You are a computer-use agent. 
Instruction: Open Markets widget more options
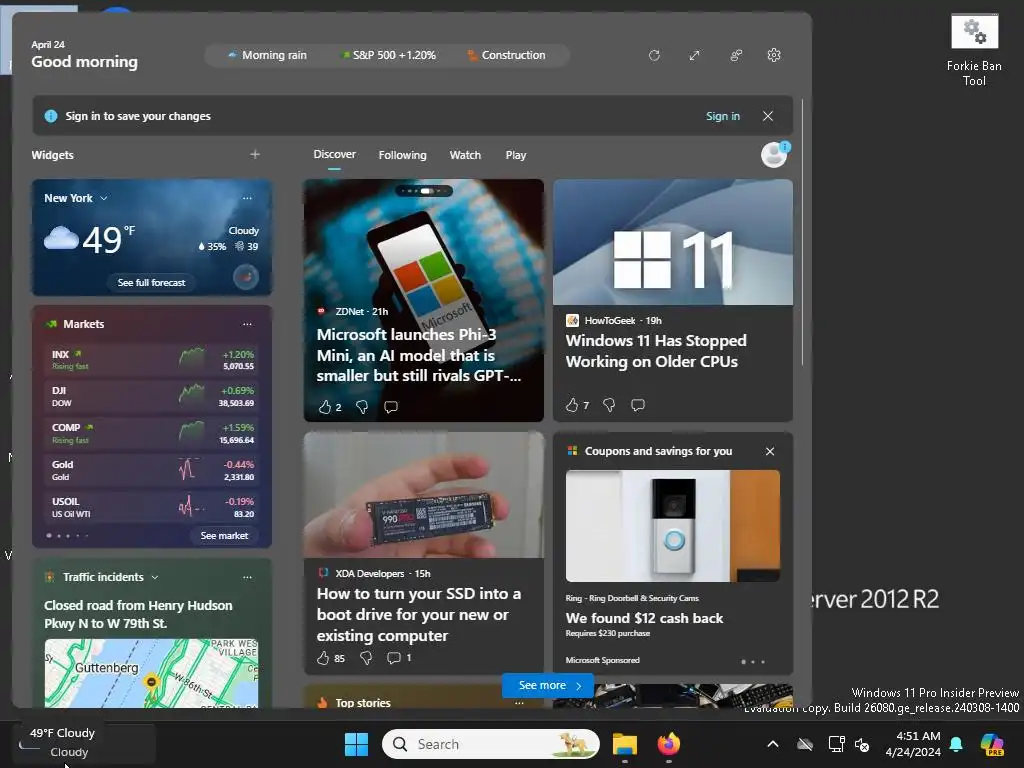[x=247, y=324]
